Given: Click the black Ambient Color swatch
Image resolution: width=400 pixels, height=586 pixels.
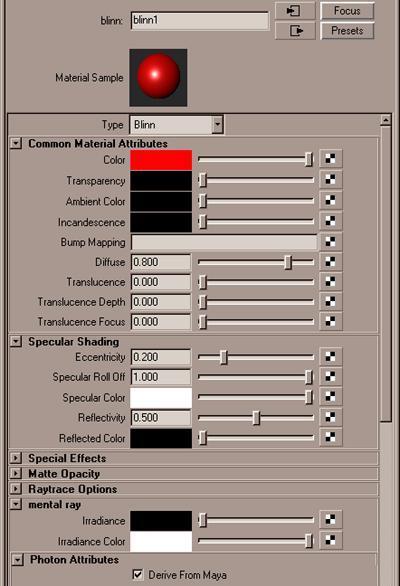Looking at the screenshot, I should coord(161,201).
